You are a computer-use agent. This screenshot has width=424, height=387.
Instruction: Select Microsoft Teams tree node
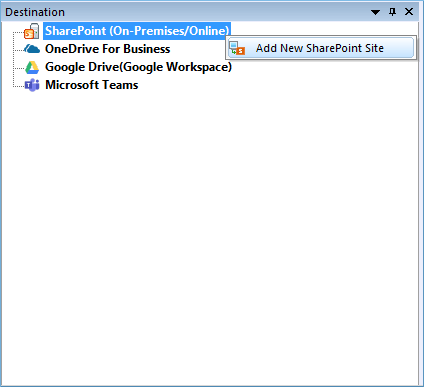[92, 85]
